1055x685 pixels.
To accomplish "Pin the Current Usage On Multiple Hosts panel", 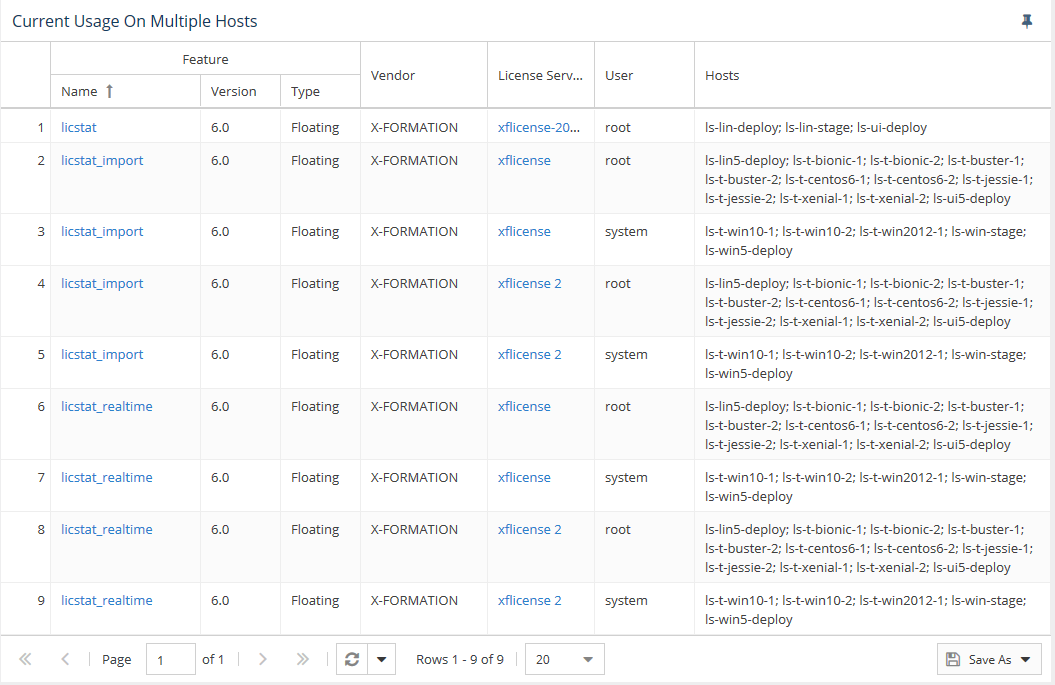I will pyautogui.click(x=1027, y=22).
